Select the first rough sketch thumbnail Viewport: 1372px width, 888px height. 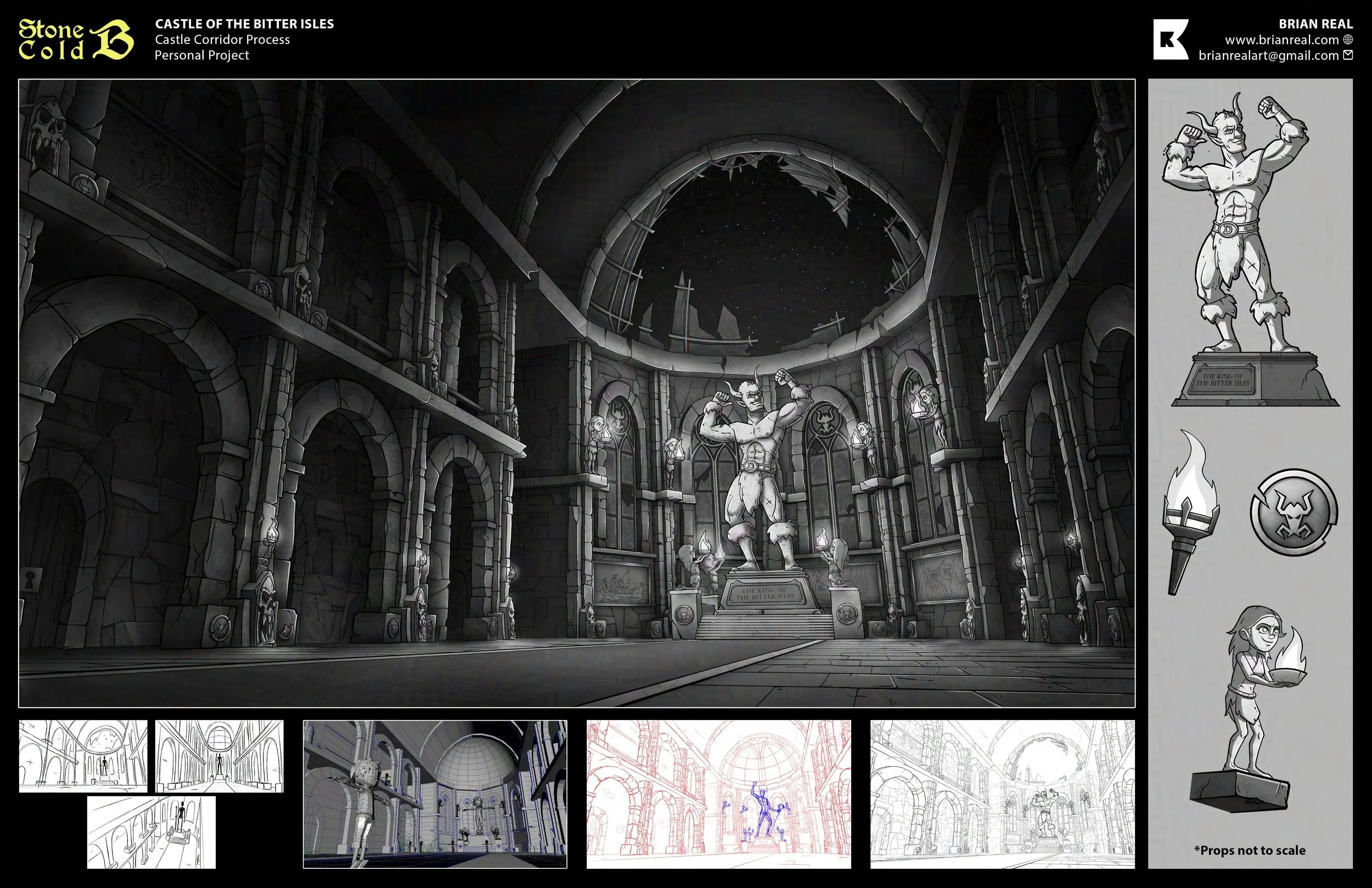tap(82, 756)
